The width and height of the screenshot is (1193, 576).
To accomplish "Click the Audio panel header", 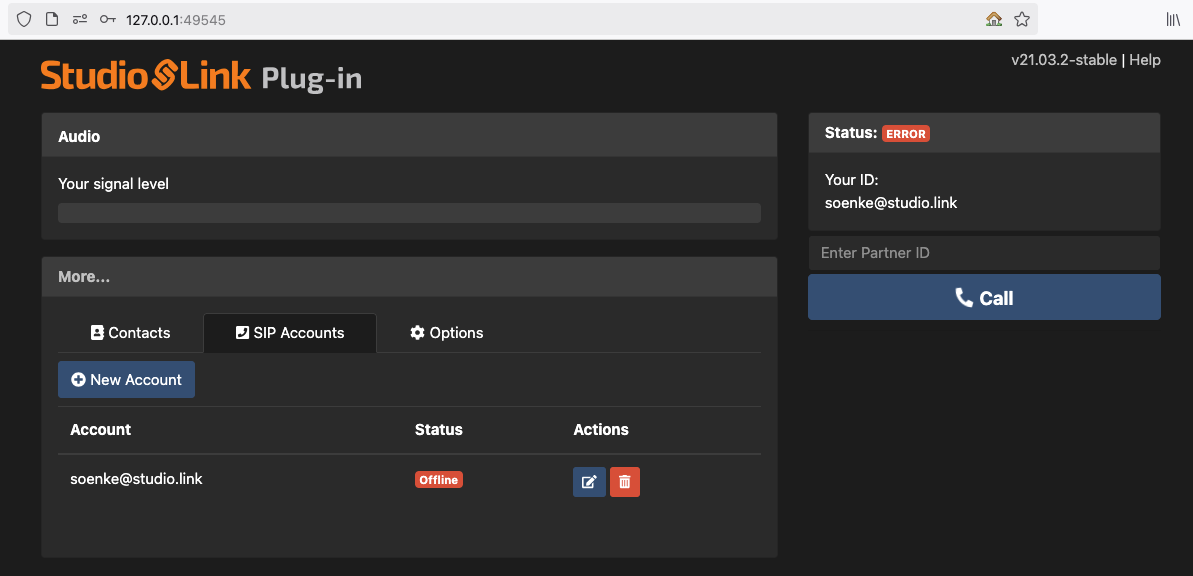I will 409,137.
